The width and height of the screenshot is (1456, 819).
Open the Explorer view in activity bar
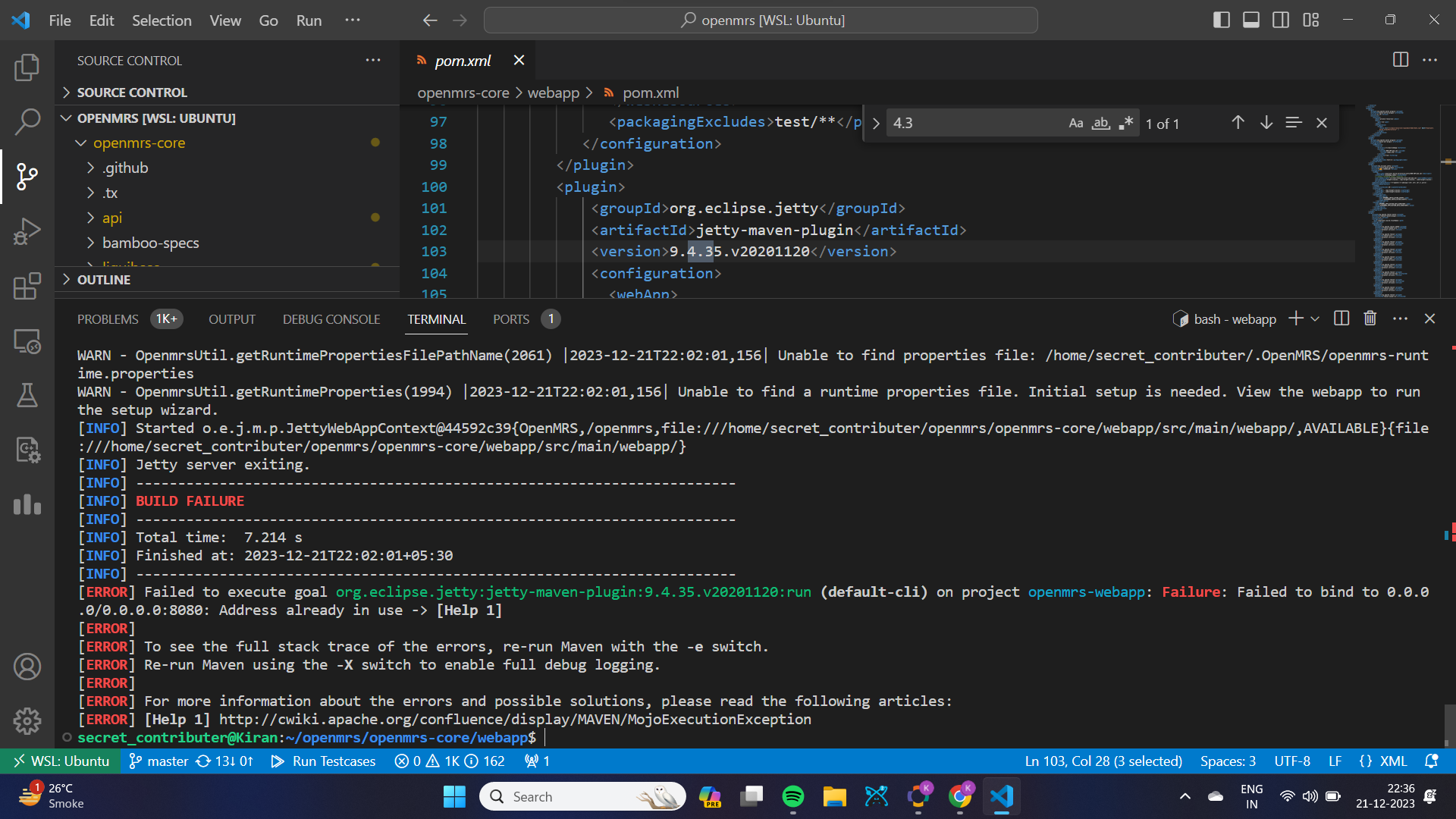[x=27, y=67]
